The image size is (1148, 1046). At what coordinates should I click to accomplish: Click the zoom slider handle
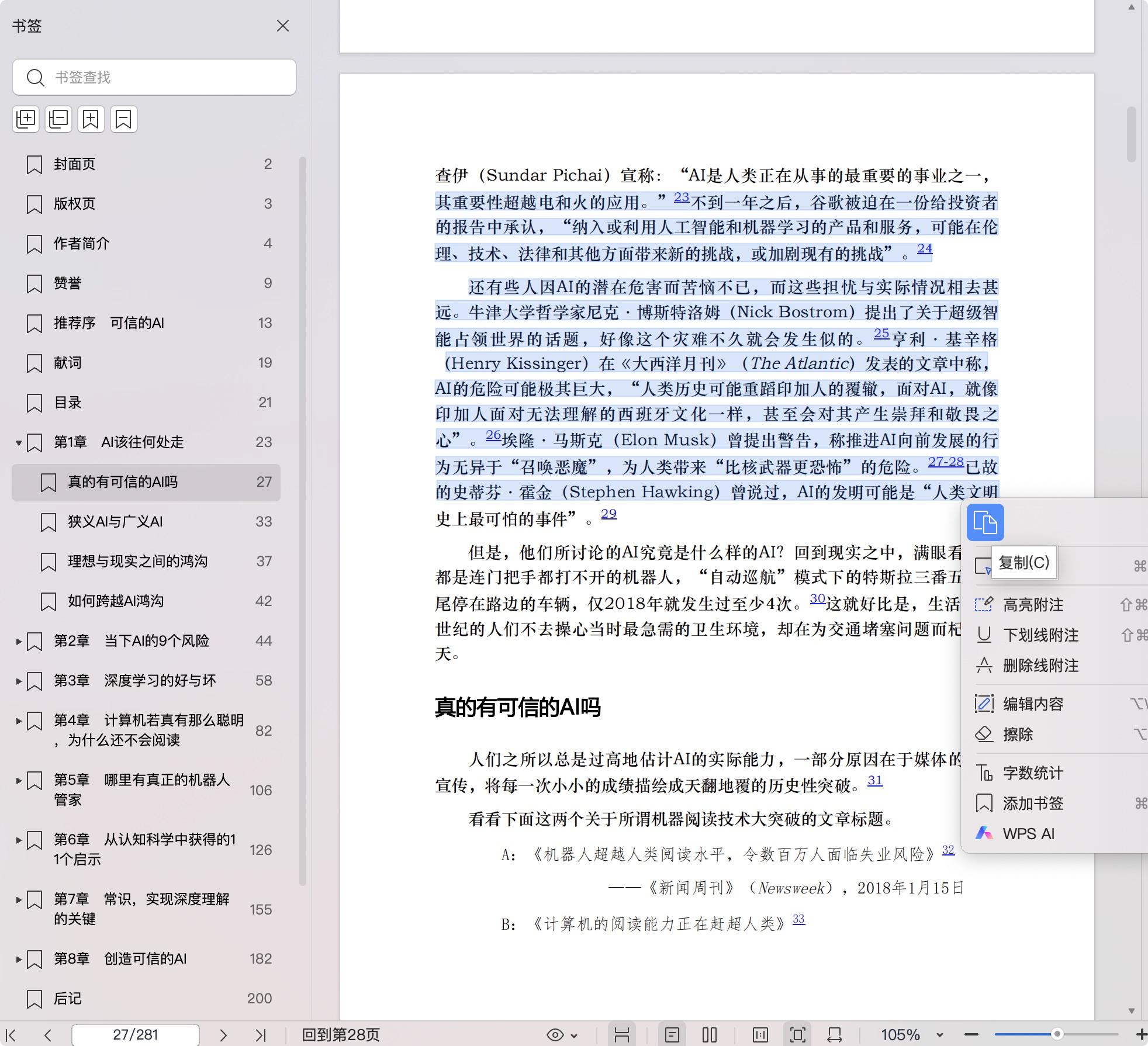pos(1057,1034)
